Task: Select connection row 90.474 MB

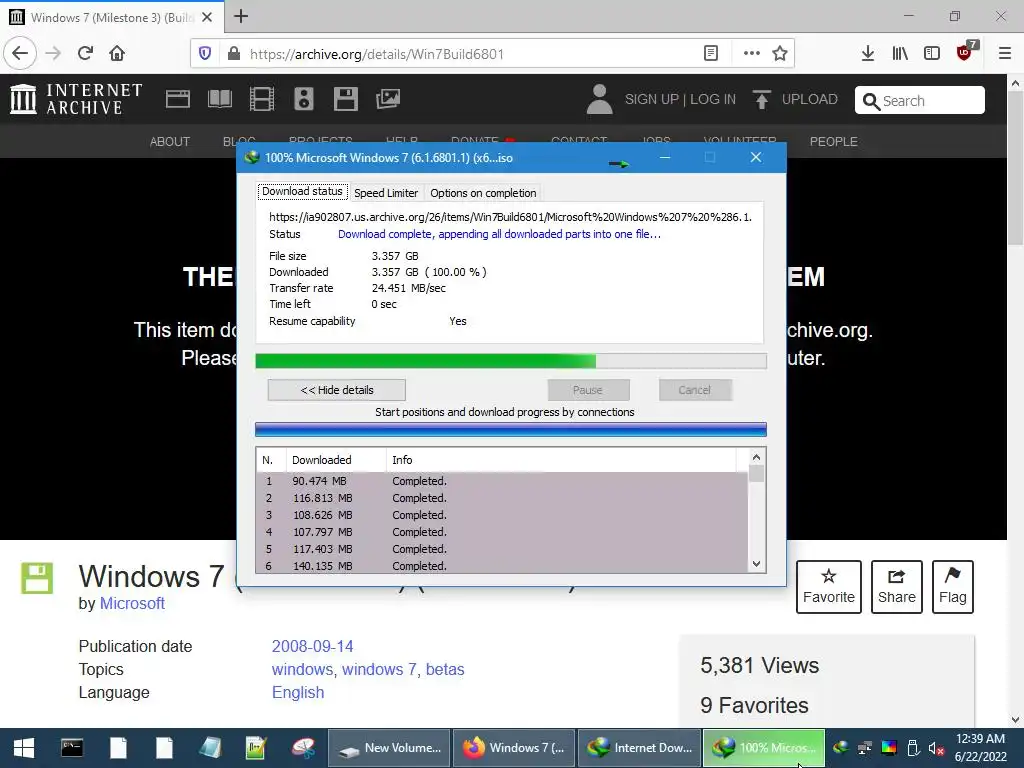Action: point(502,481)
